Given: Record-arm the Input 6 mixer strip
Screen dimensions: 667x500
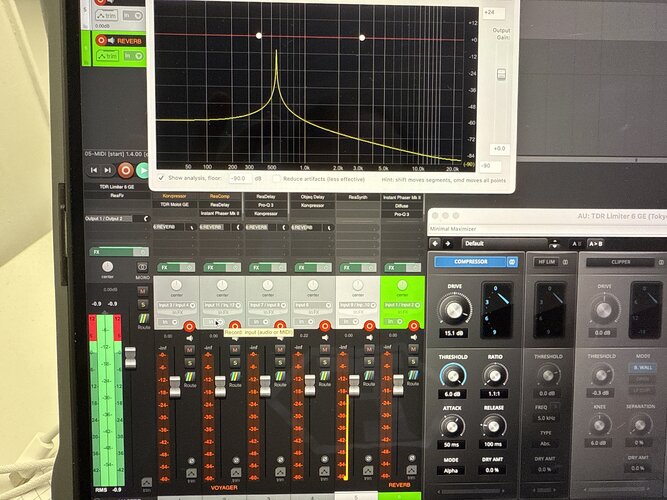Looking at the screenshot, I should tap(325, 326).
